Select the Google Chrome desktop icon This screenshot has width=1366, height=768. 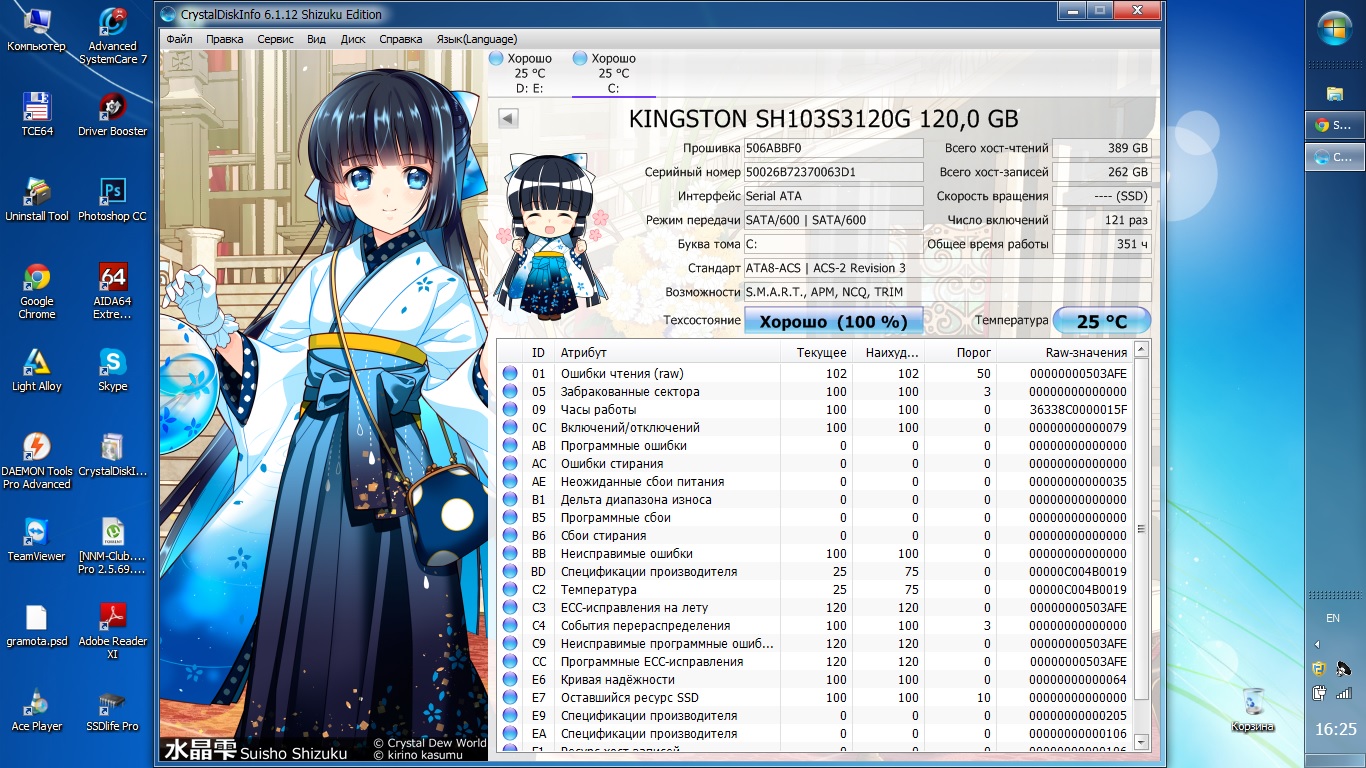point(37,291)
